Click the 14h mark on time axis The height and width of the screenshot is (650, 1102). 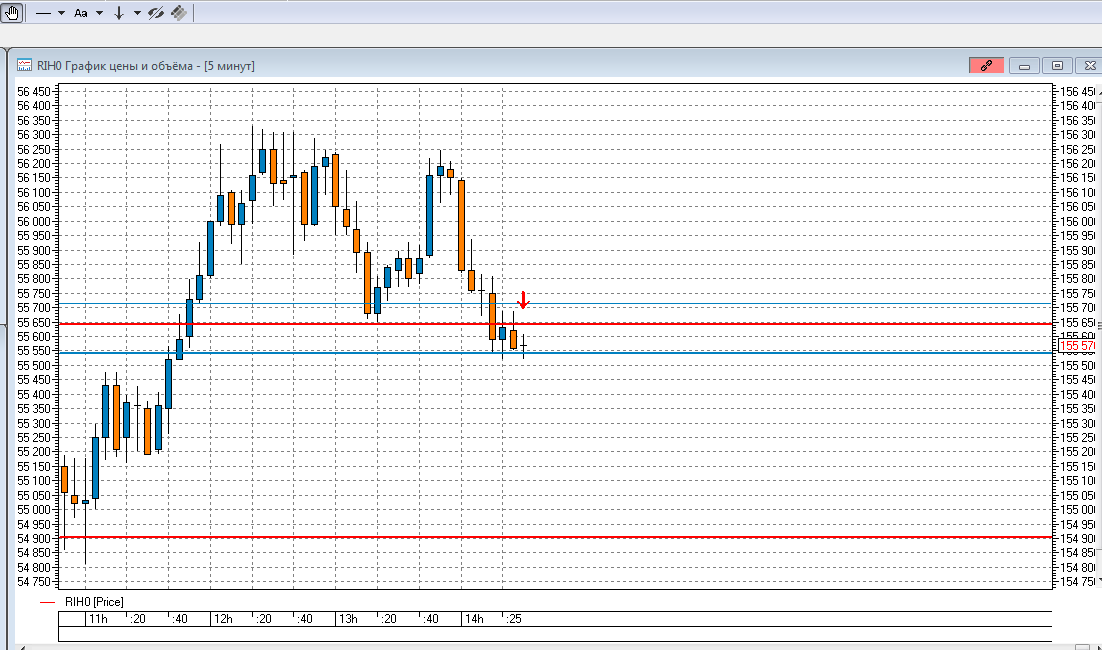click(x=473, y=619)
